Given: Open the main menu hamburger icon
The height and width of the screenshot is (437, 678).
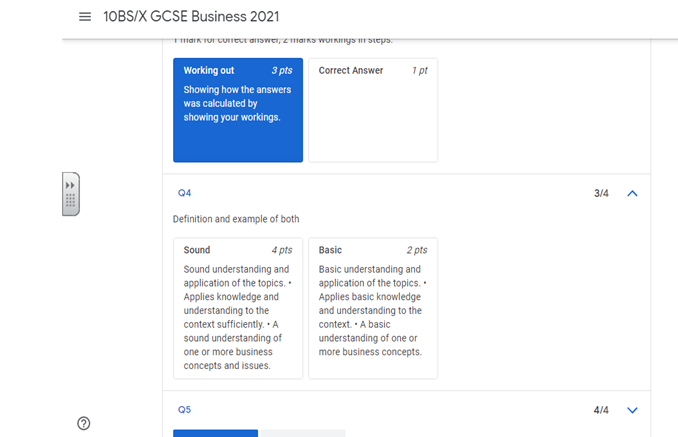Looking at the screenshot, I should pyautogui.click(x=84, y=17).
